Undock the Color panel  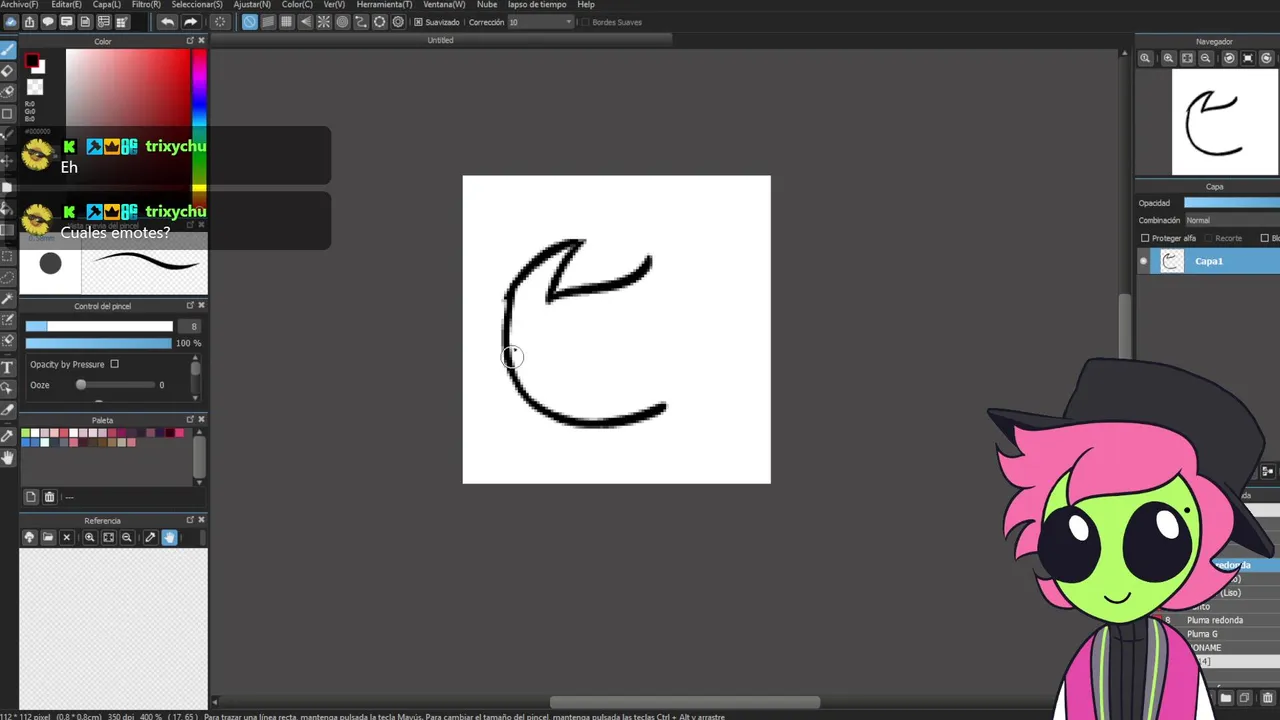pos(190,41)
